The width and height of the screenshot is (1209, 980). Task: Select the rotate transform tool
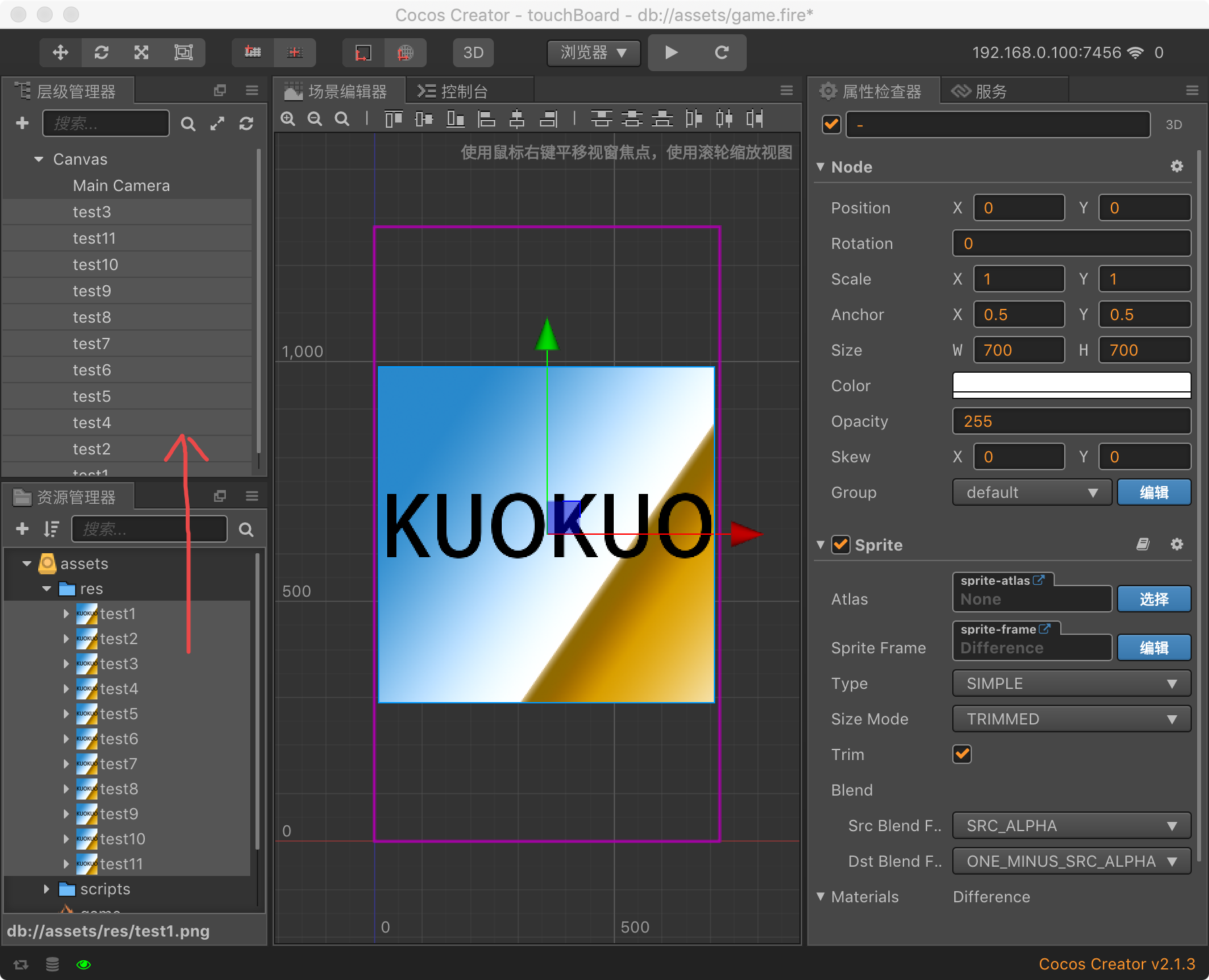101,53
